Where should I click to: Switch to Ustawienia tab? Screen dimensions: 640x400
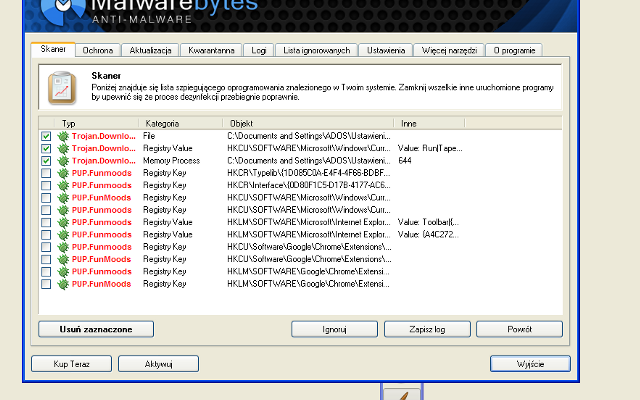click(x=386, y=50)
